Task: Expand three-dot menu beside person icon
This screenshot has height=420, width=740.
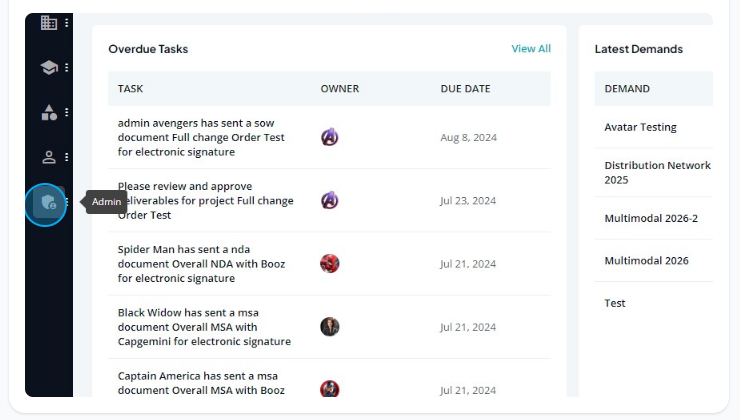Action: point(67,157)
